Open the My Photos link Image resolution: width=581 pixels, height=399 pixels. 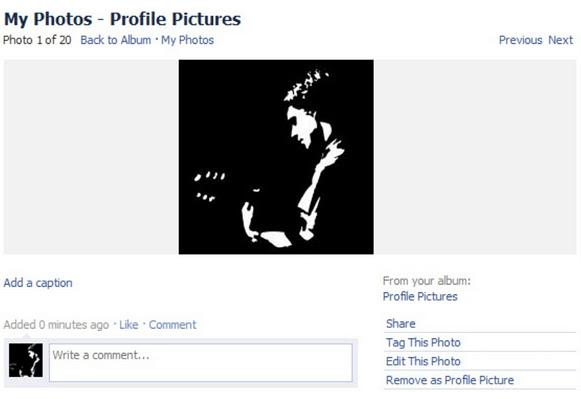(x=187, y=40)
